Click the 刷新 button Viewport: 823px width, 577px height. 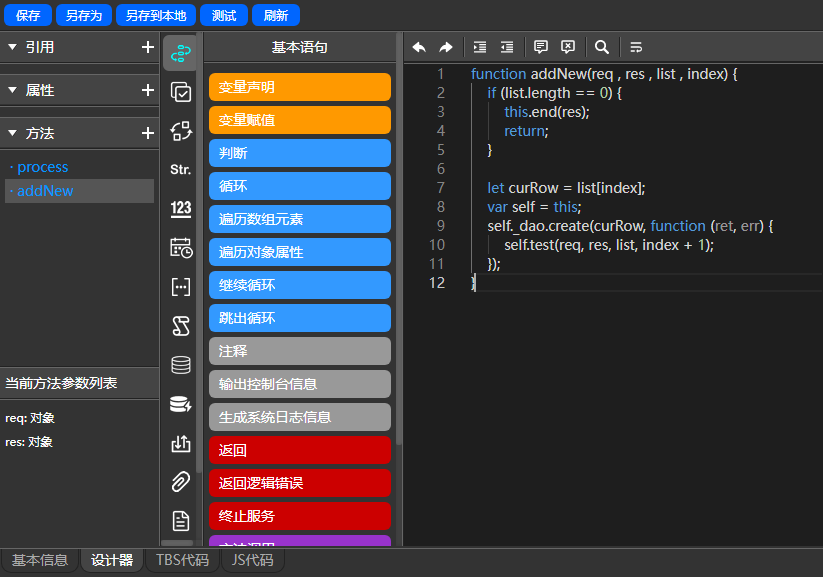point(276,15)
